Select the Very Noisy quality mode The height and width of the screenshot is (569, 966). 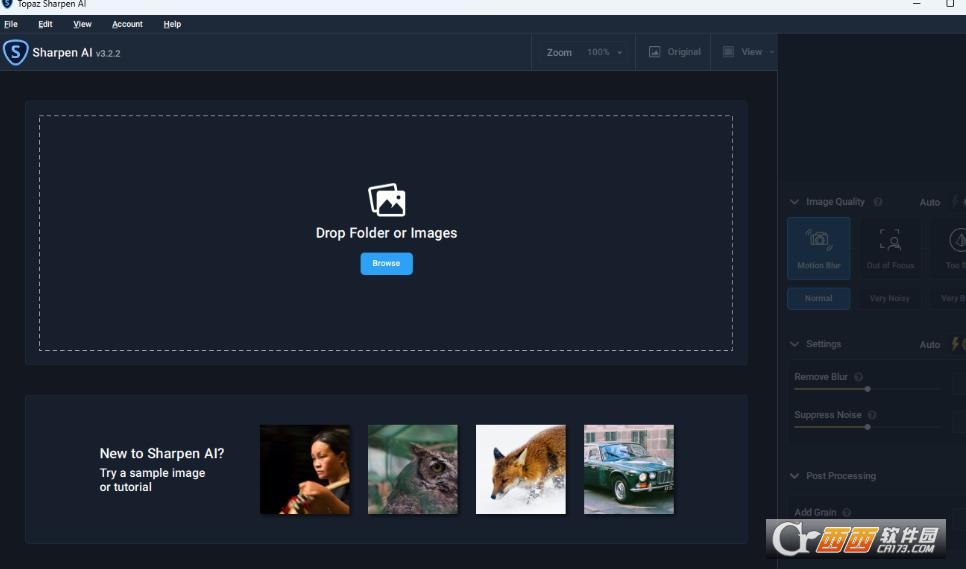click(890, 298)
